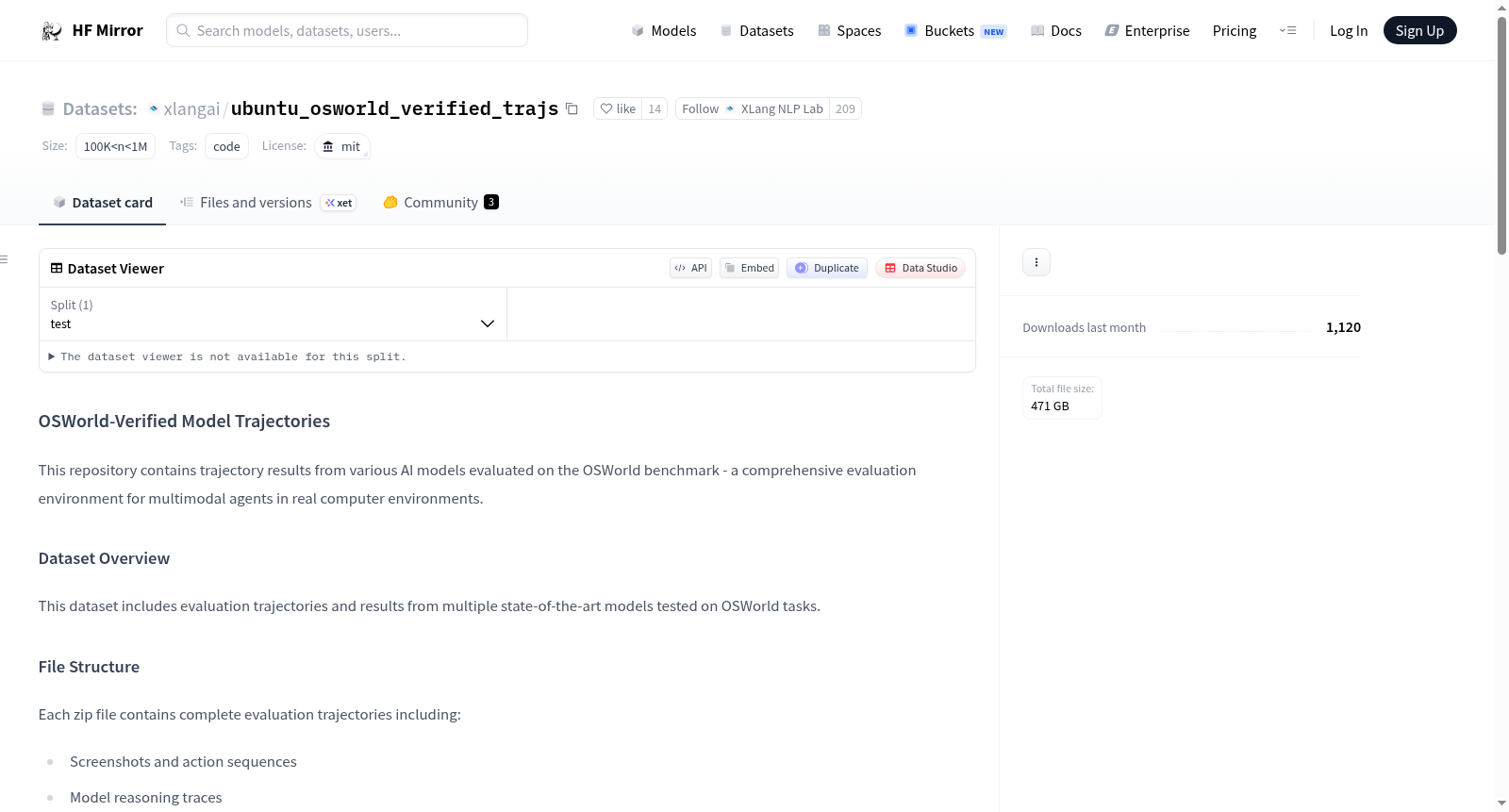This screenshot has width=1509, height=812.
Task: Select the code tag
Action: point(226,146)
